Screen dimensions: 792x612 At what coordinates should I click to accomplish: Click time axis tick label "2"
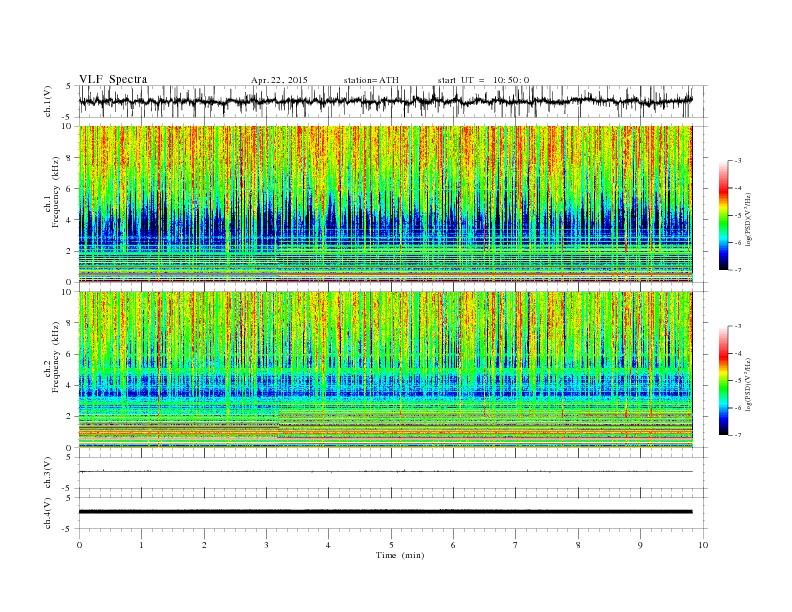click(204, 545)
